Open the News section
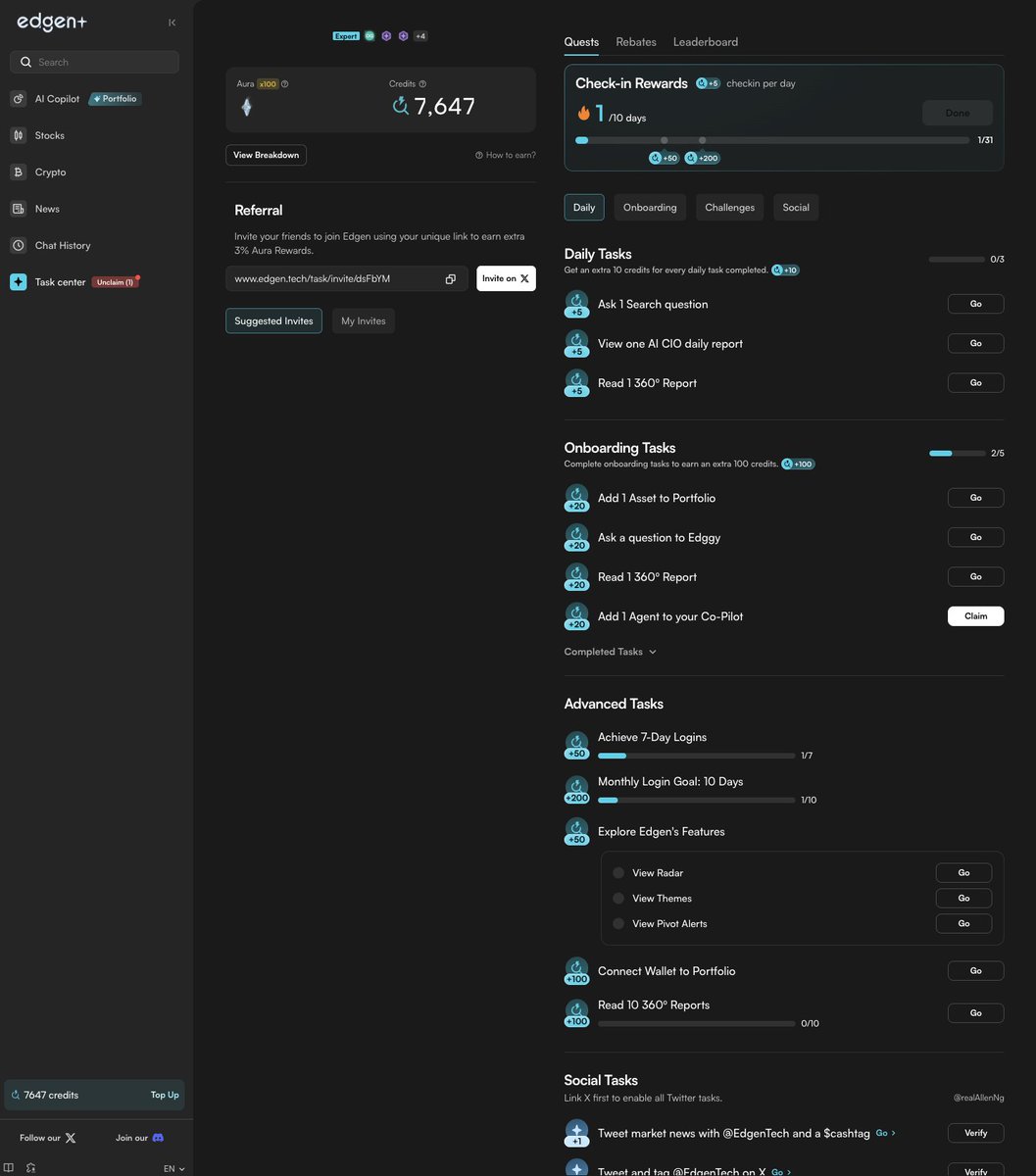Image resolution: width=1036 pixels, height=1176 pixels. point(46,208)
